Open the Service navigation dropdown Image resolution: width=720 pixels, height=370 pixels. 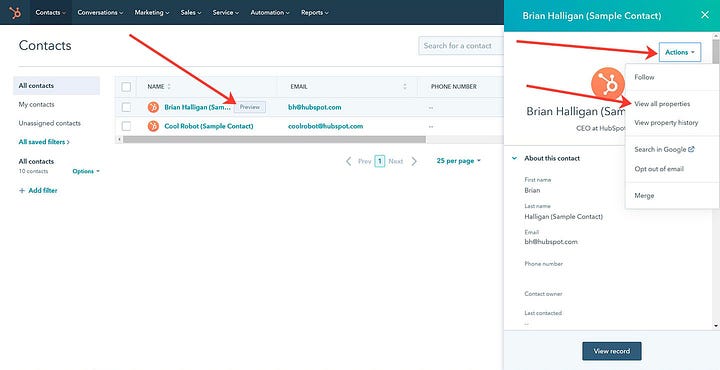[225, 12]
